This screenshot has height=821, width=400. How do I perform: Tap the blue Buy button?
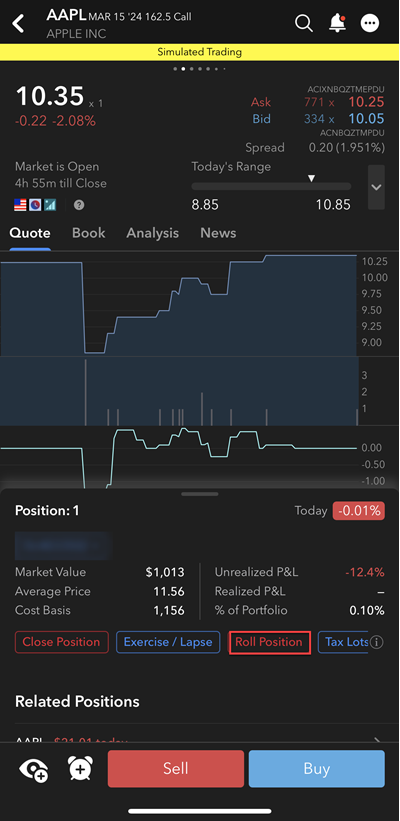click(317, 769)
